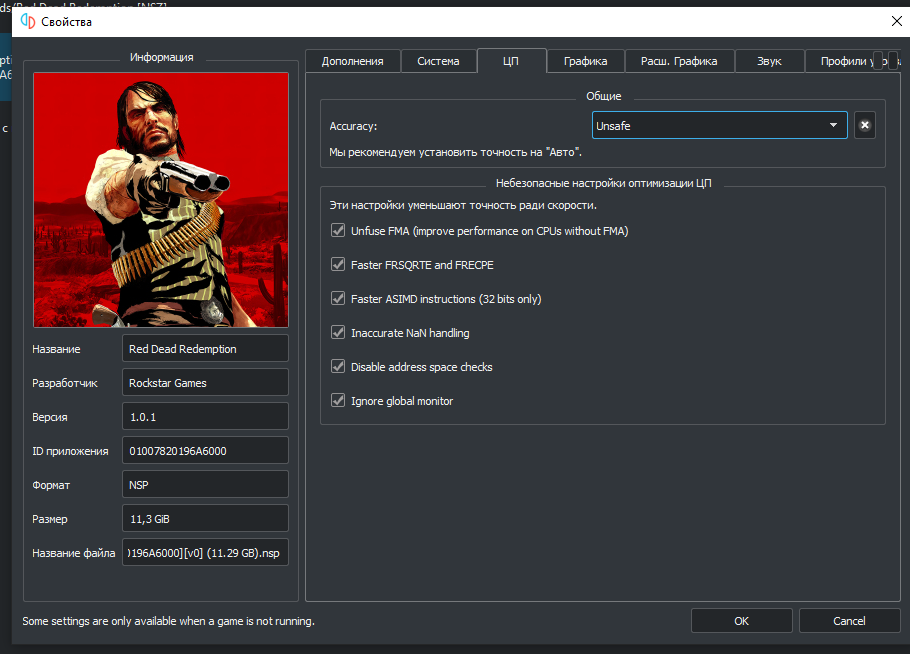The image size is (910, 654).
Task: Toggle Inaccurate NaN handling checkbox
Action: 338,333
